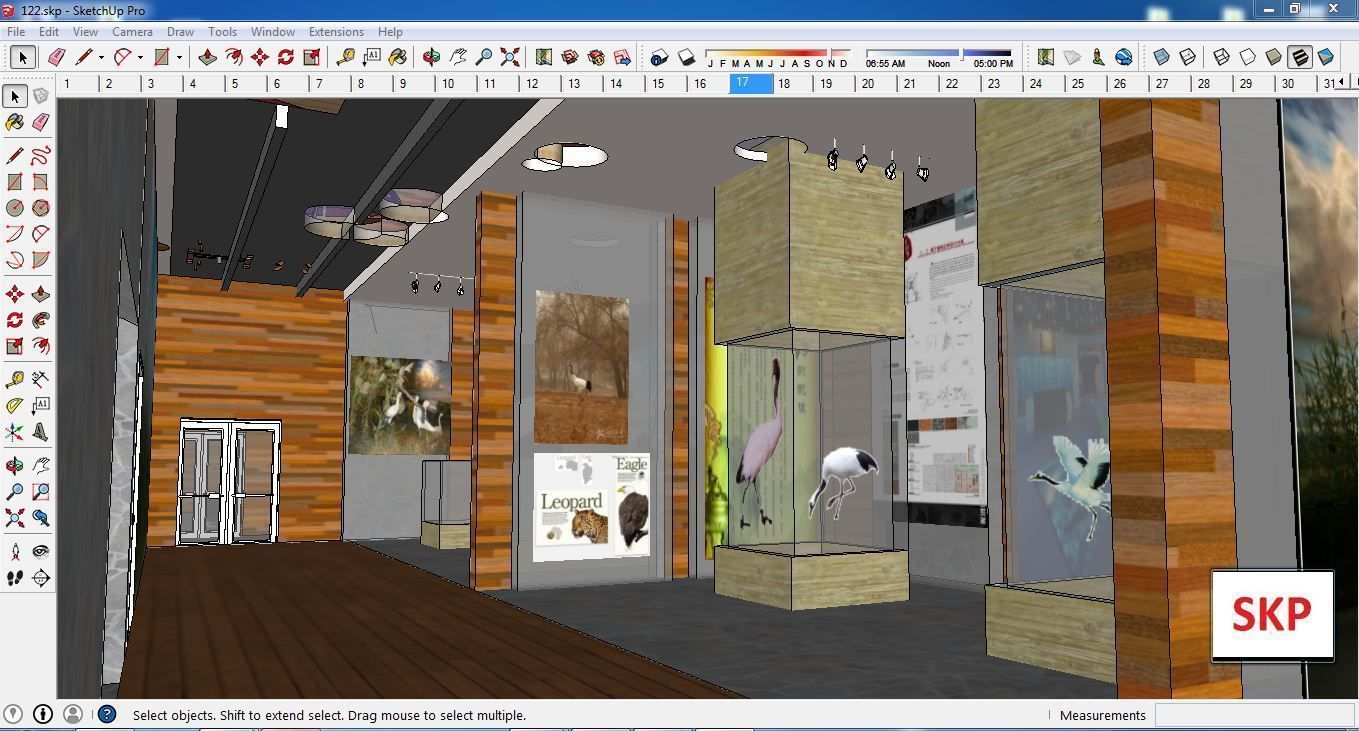Click the sign-in user icon in status bar
This screenshot has height=731, width=1359.
click(x=72, y=714)
